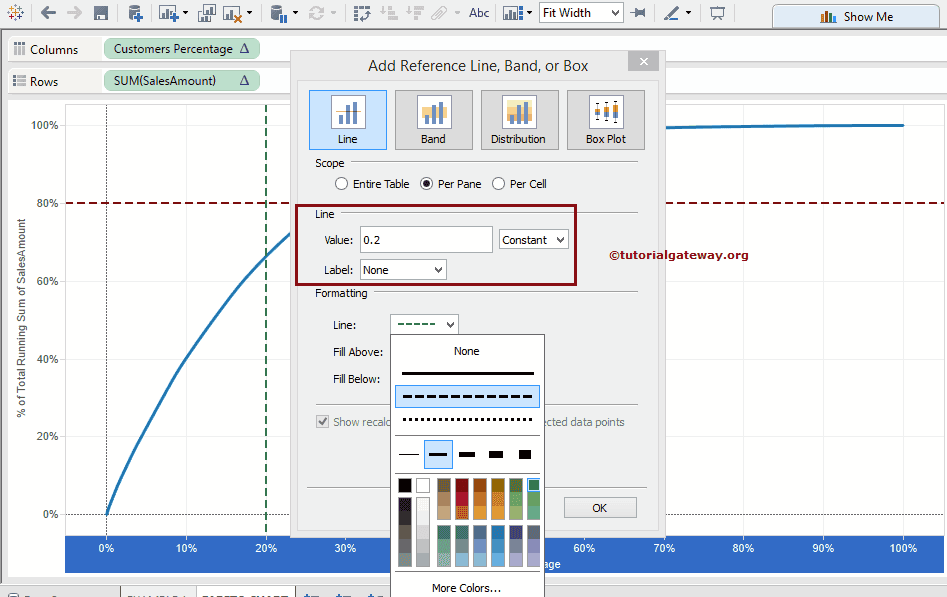
Task: Click the Show Mark Labels Abc icon
Action: [479, 14]
